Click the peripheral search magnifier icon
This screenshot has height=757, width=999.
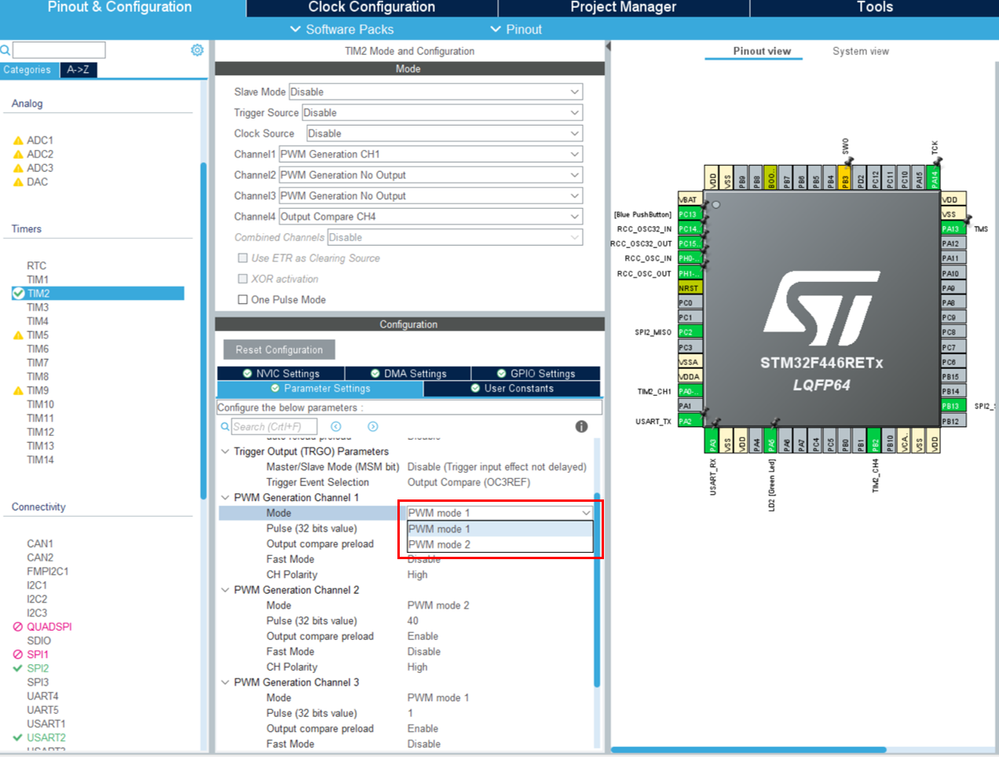pyautogui.click(x=5, y=50)
